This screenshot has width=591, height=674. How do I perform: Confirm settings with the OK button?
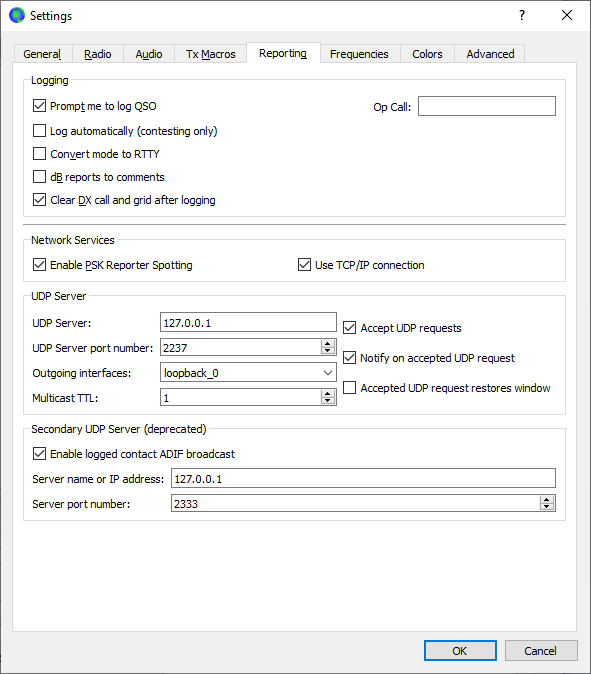(x=460, y=650)
